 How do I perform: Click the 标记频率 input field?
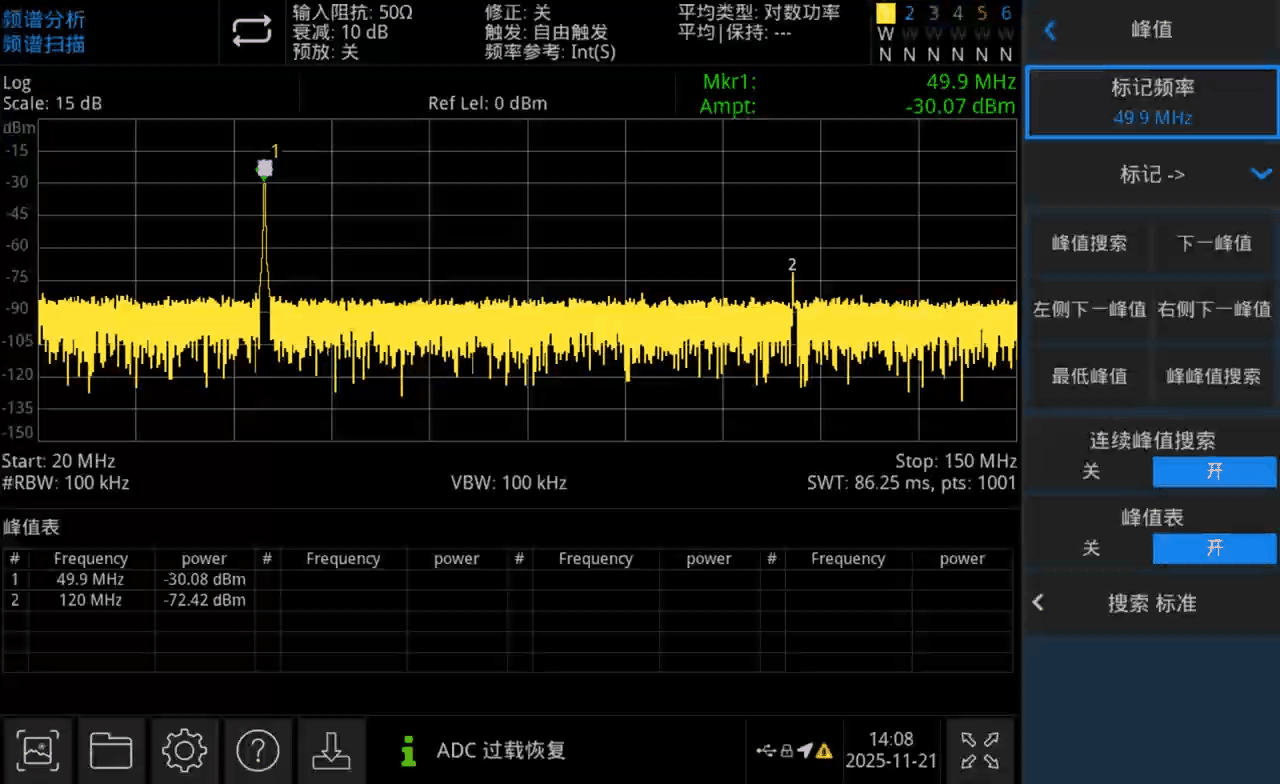[x=1151, y=103]
